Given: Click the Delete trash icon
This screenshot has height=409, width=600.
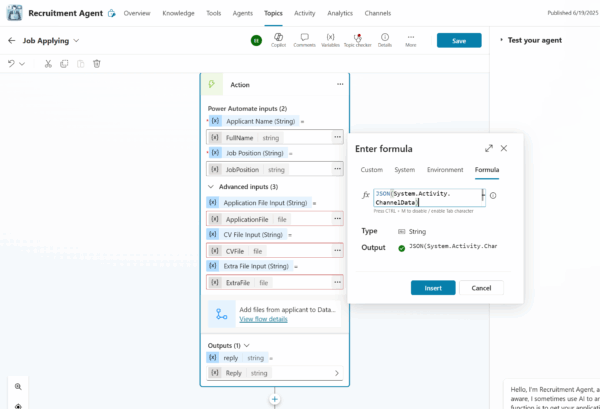Looking at the screenshot, I should pyautogui.click(x=97, y=64).
